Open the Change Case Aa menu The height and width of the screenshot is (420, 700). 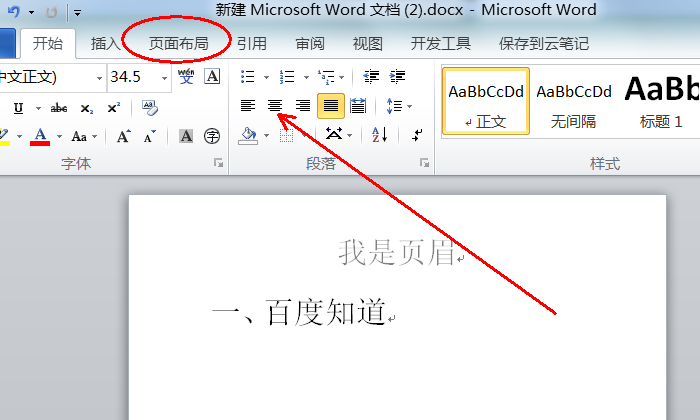pyautogui.click(x=83, y=136)
